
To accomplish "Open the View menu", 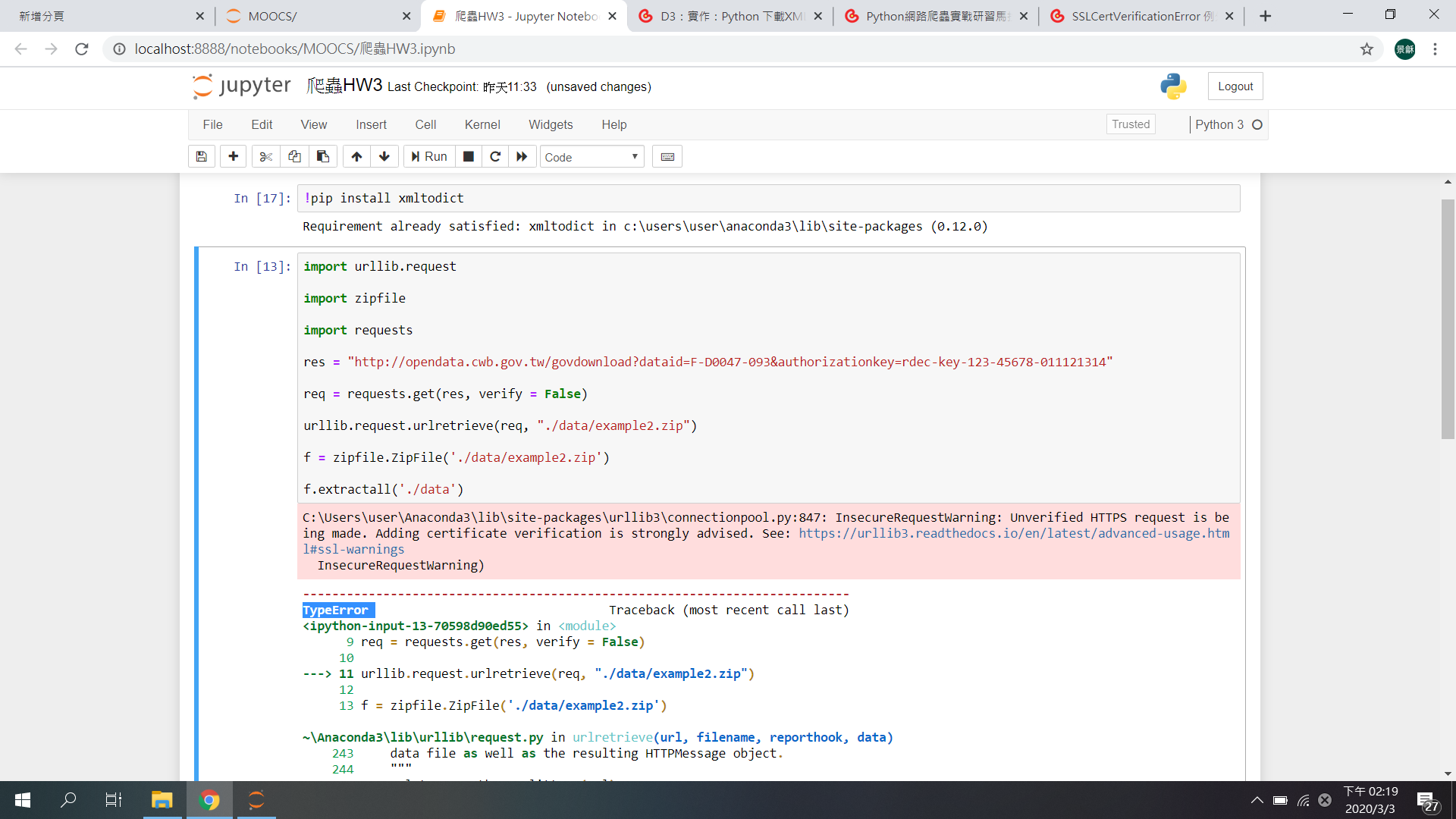I will [x=314, y=124].
